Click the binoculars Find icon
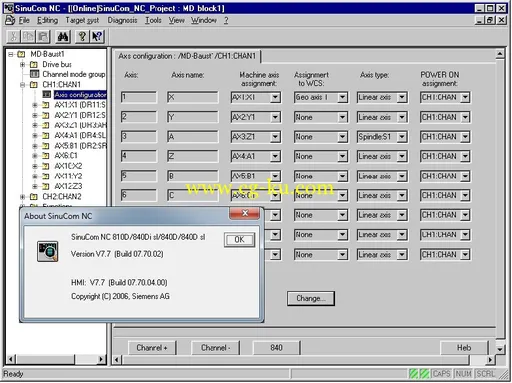This screenshot has width=512, height=383. (x=63, y=36)
